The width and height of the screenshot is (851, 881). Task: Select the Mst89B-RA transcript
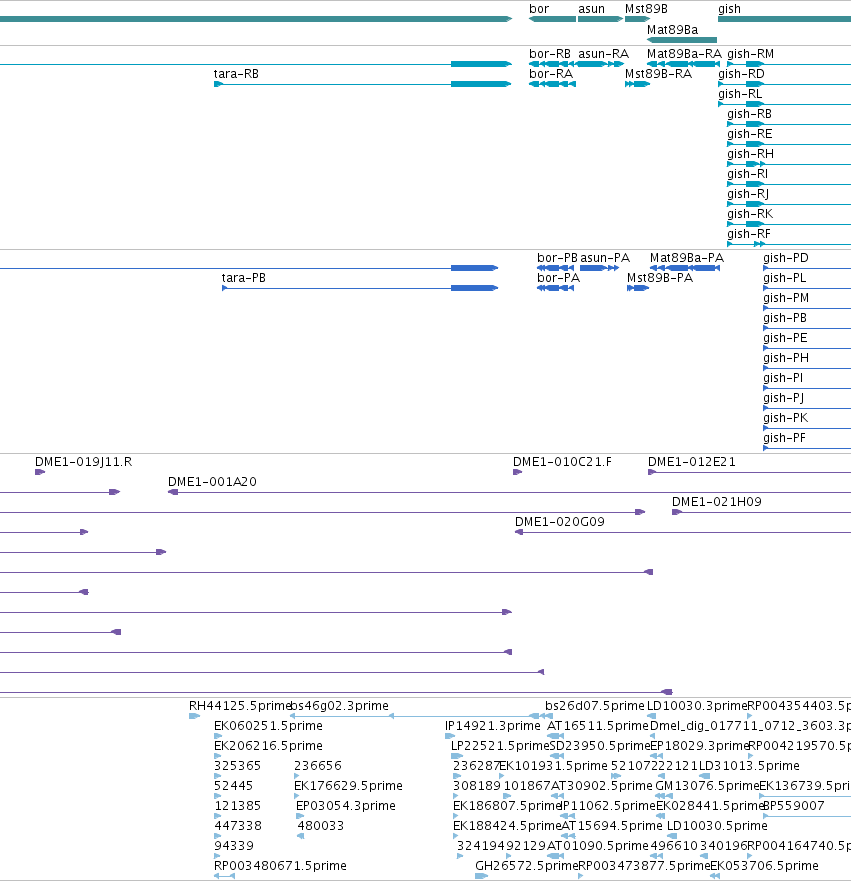638,84
